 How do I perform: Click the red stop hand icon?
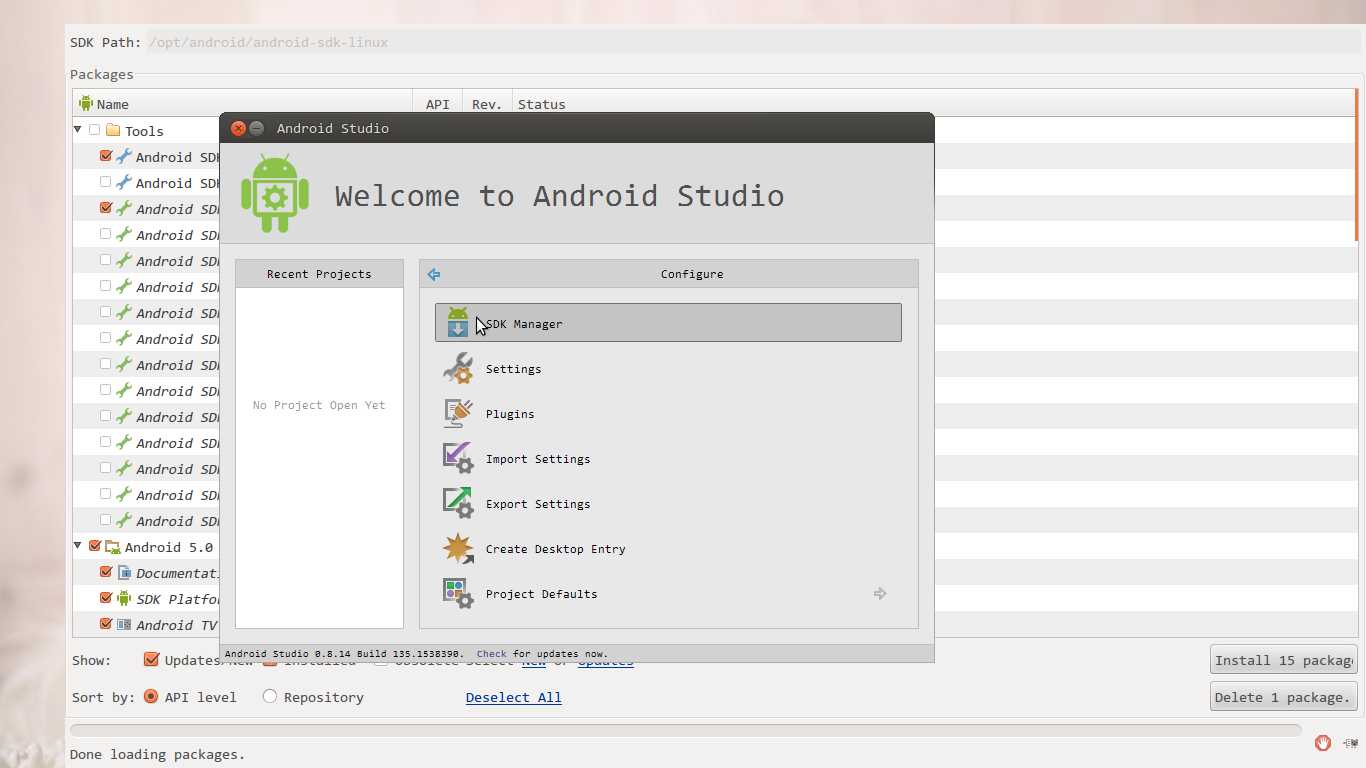(1323, 742)
